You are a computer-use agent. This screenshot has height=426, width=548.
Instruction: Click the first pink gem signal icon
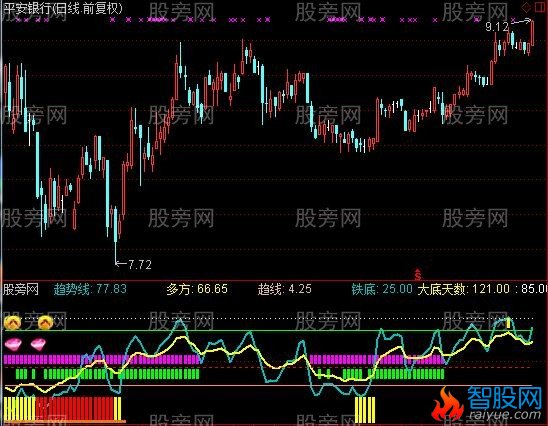point(13,344)
